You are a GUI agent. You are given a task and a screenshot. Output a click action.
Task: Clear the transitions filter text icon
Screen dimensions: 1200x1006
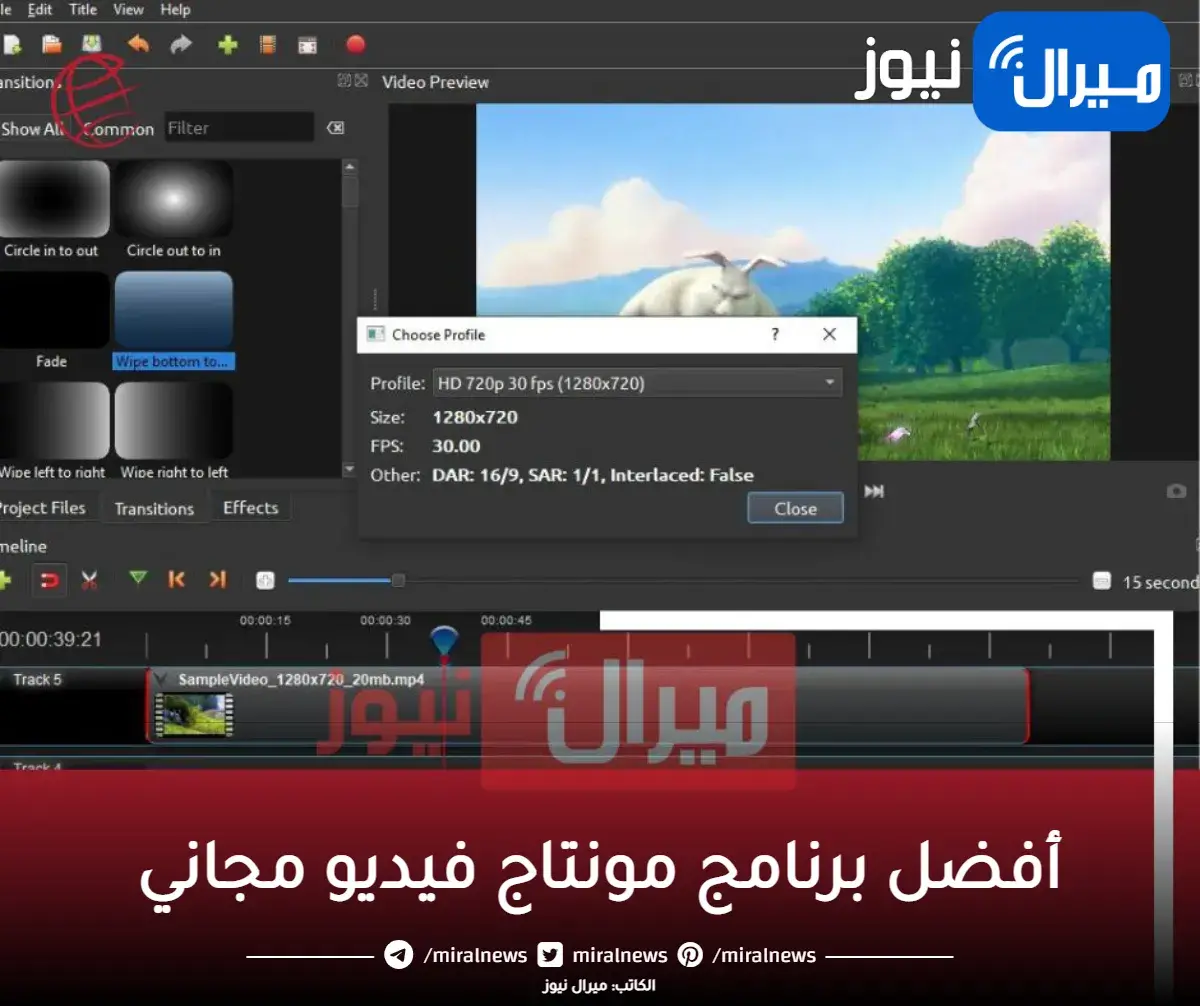click(335, 128)
